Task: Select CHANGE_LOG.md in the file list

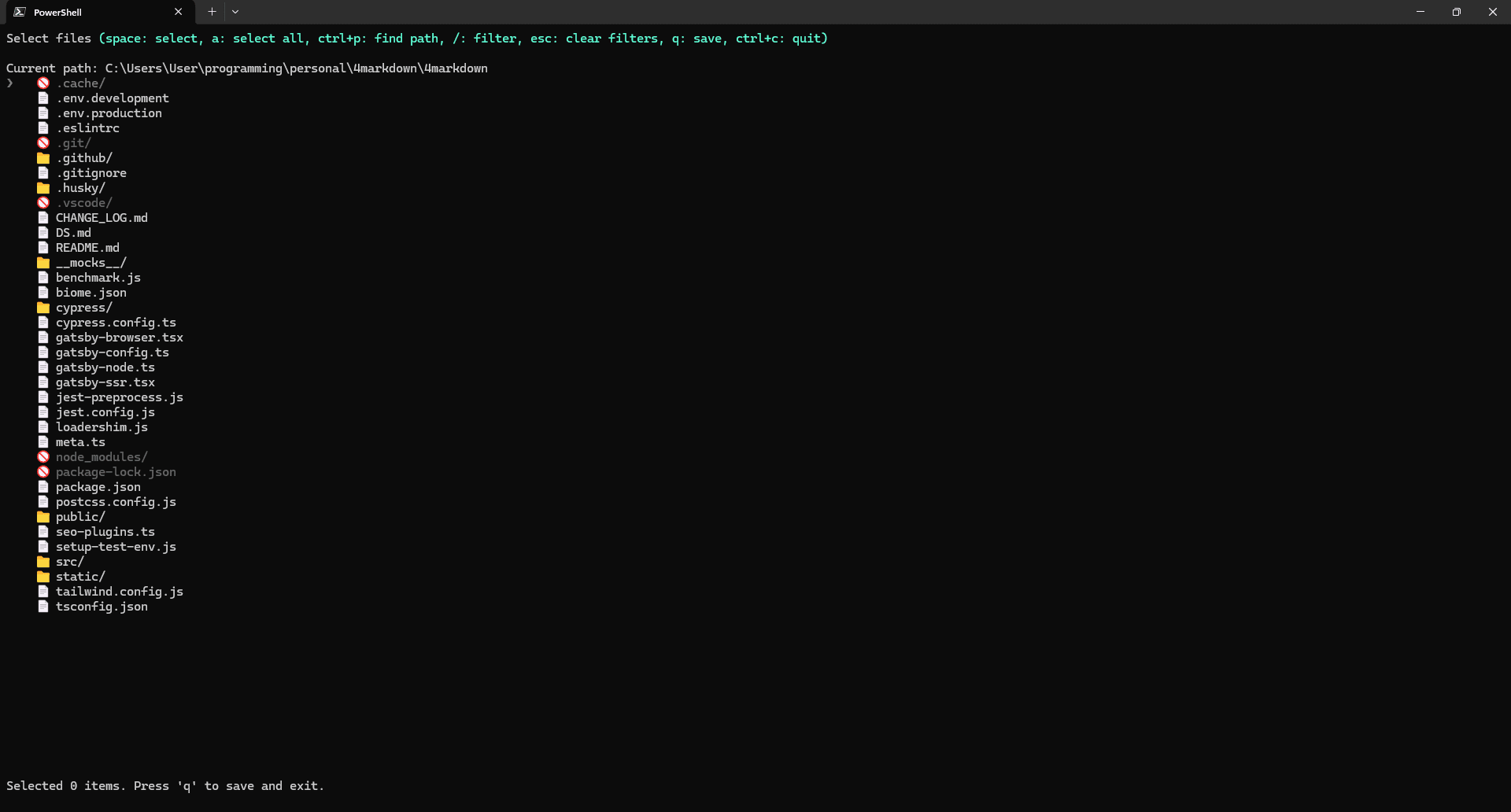Action: pos(102,217)
